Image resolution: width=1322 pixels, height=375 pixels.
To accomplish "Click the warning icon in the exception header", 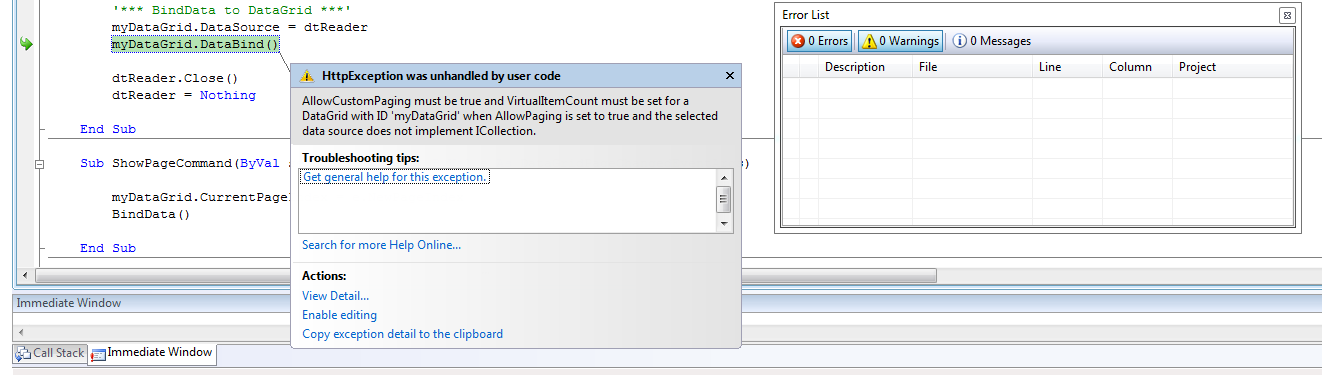I will [308, 76].
